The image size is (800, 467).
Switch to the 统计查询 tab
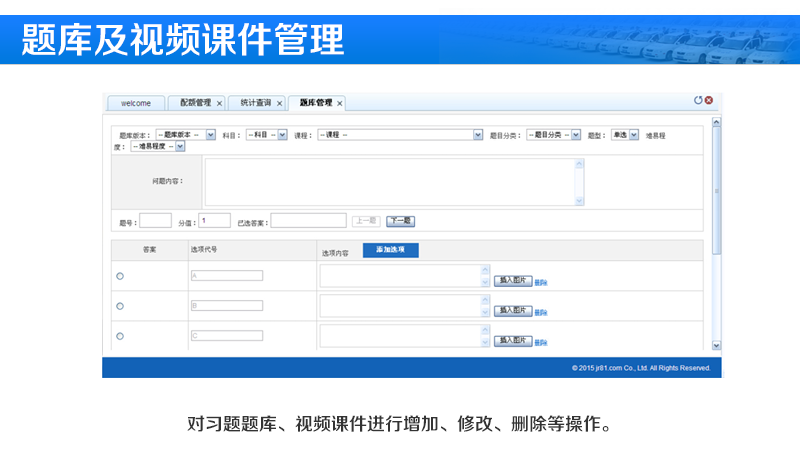[x=255, y=103]
